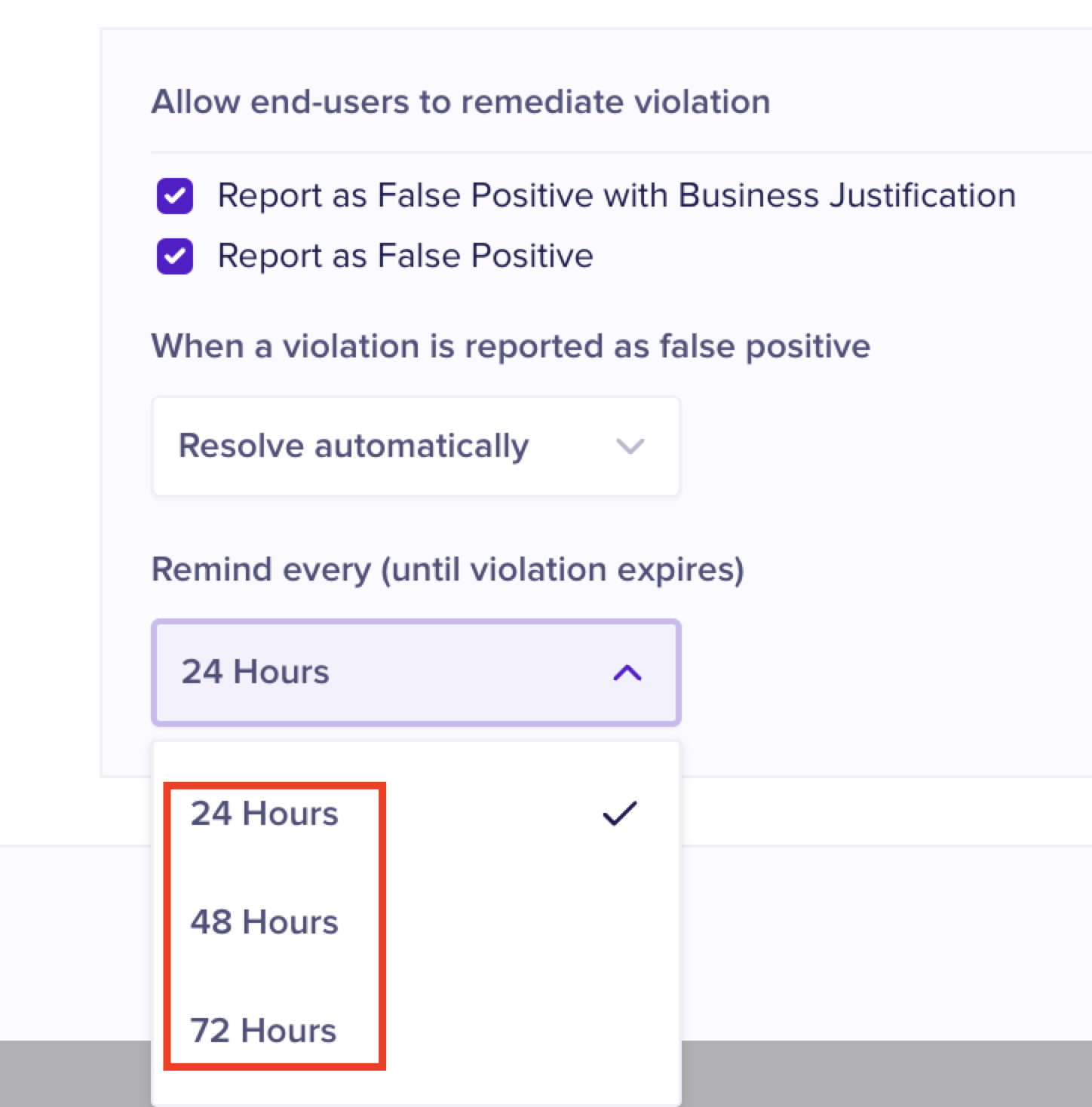Image resolution: width=1092 pixels, height=1107 pixels.
Task: Click the checkmark icon next to 24 Hours
Action: 620,814
